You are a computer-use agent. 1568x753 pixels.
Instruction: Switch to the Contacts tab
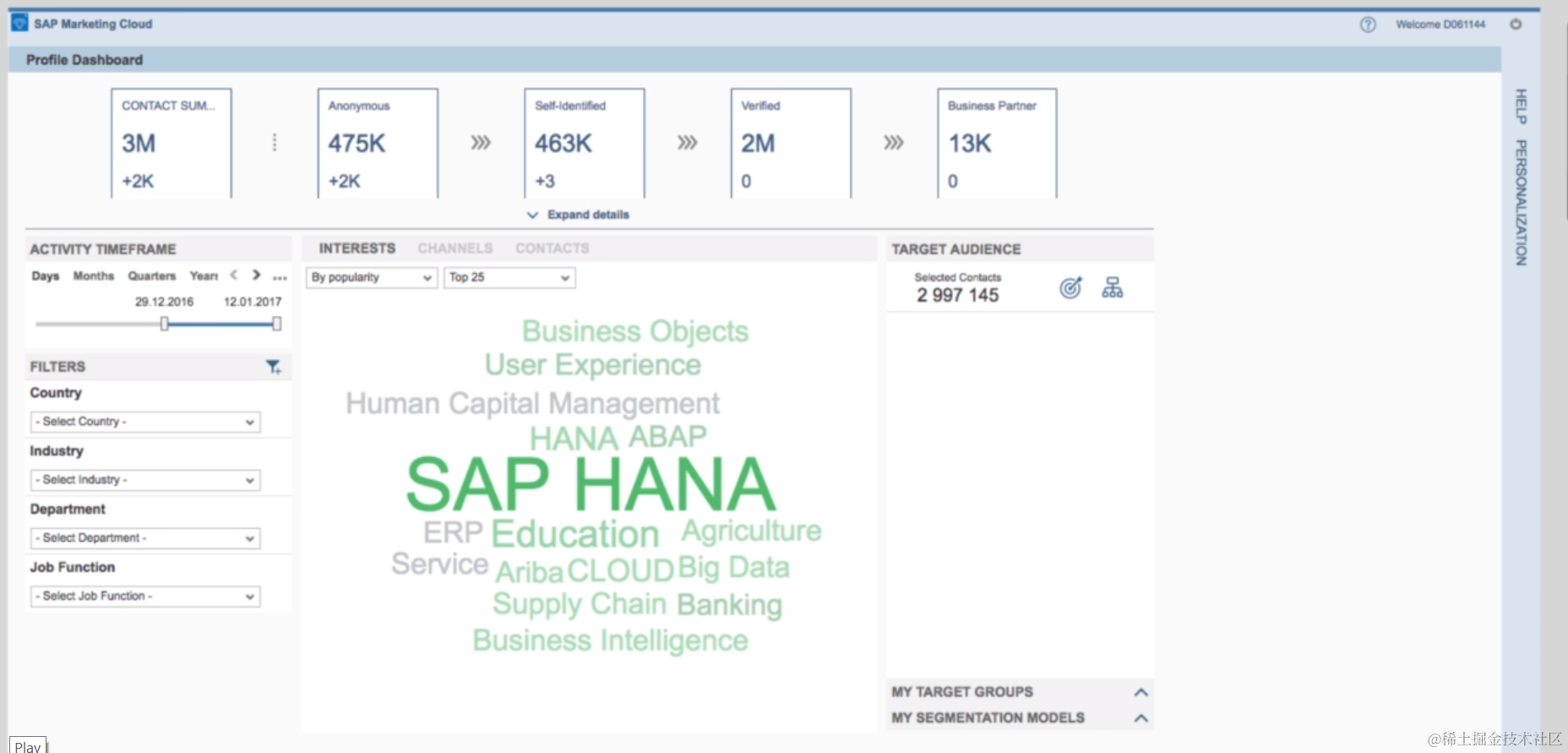[x=553, y=248]
